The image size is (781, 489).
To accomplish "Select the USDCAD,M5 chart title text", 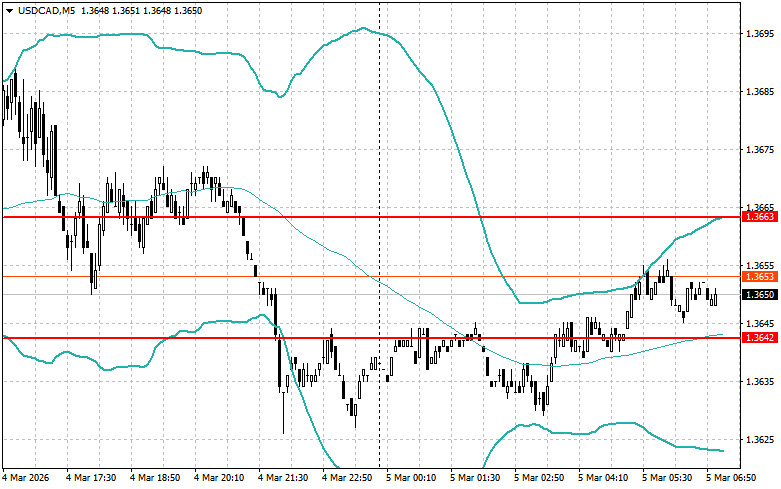I will pos(46,10).
